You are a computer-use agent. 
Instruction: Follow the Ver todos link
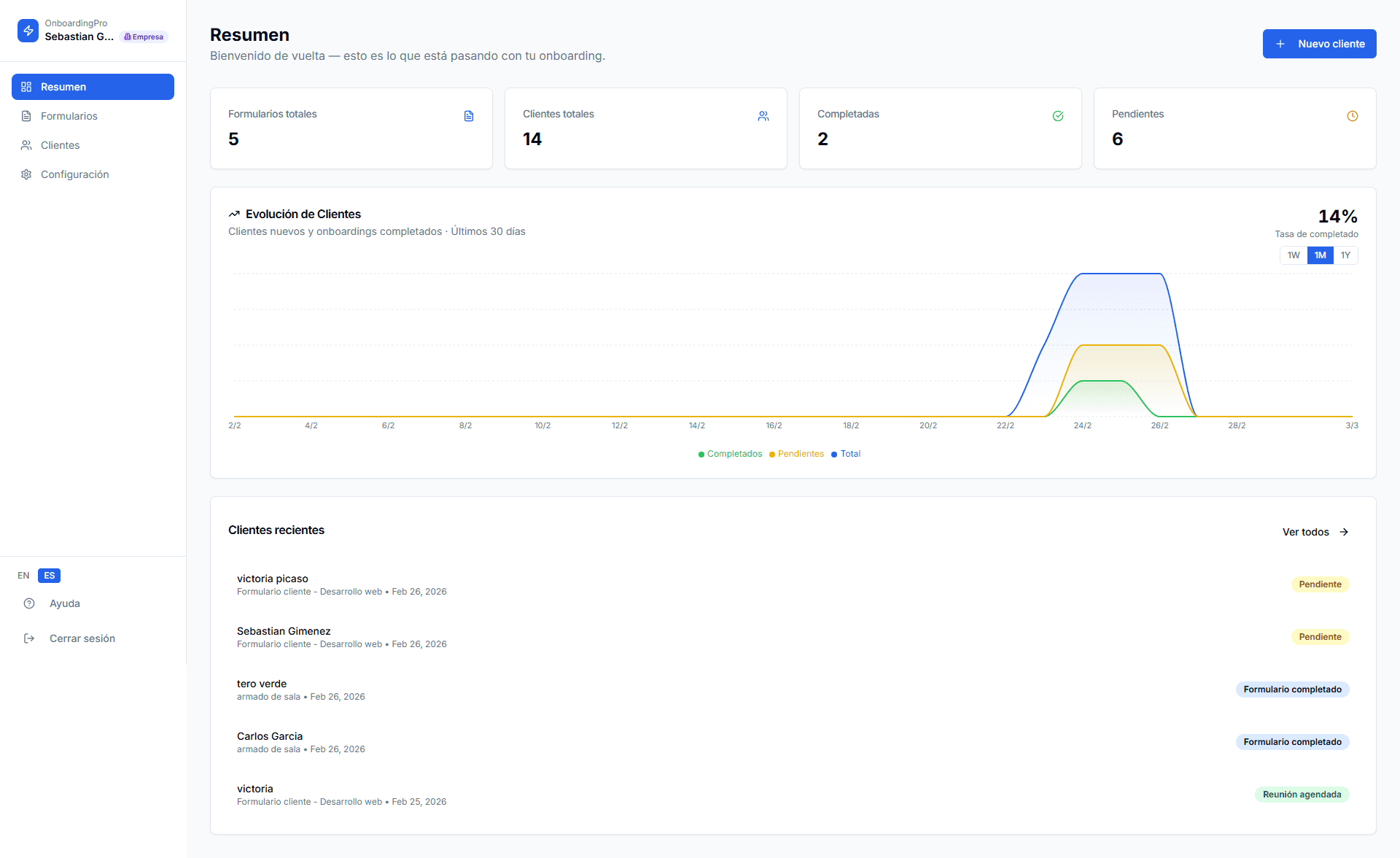point(1315,532)
